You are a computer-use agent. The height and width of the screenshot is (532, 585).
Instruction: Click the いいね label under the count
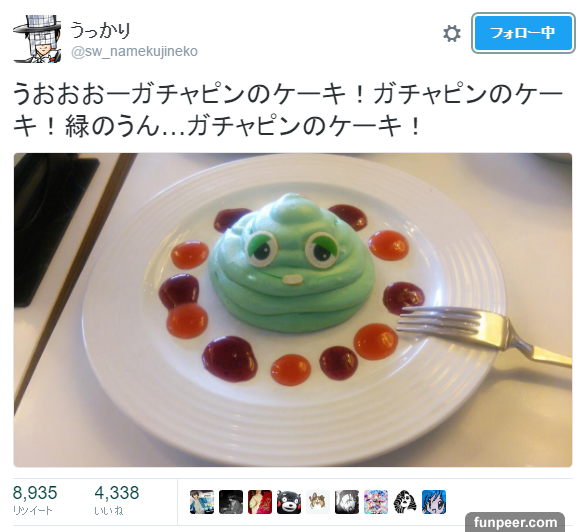click(x=109, y=510)
